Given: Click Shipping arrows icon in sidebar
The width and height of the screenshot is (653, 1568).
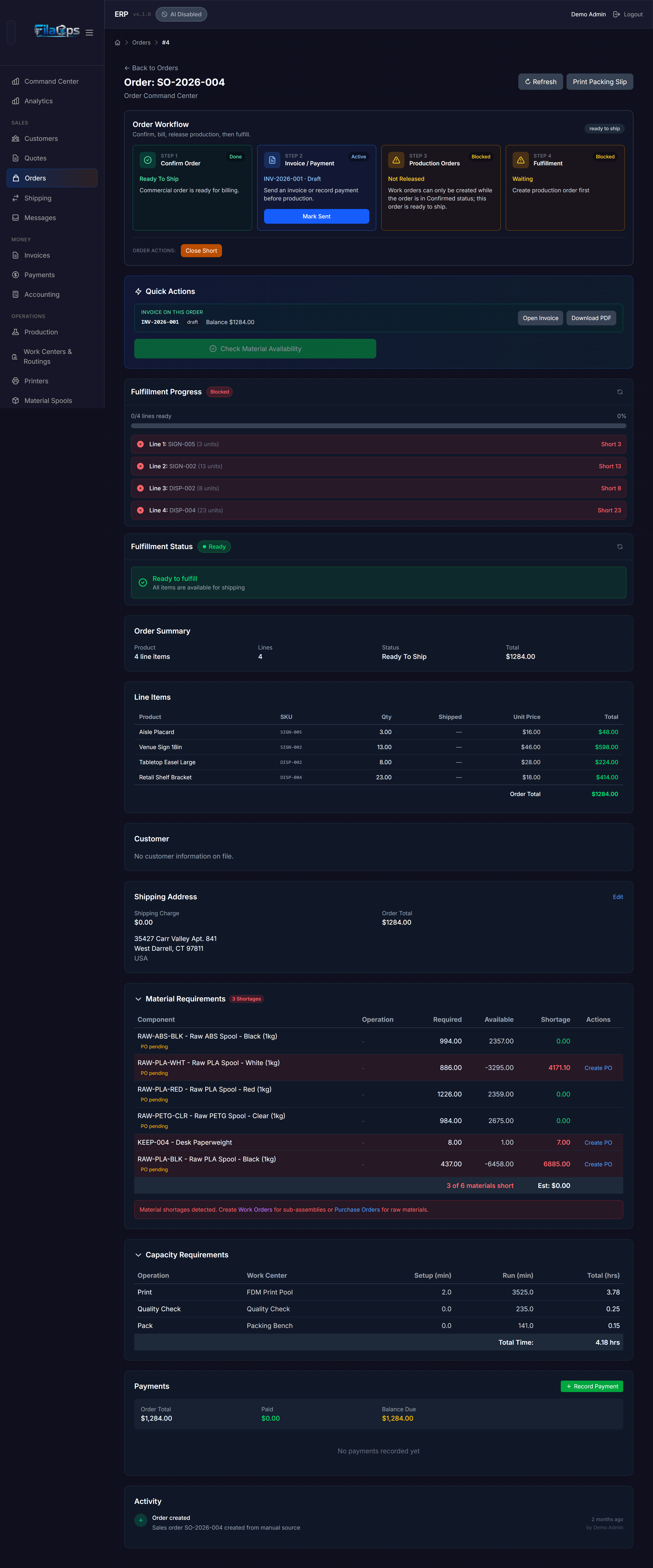Looking at the screenshot, I should pyautogui.click(x=16, y=198).
